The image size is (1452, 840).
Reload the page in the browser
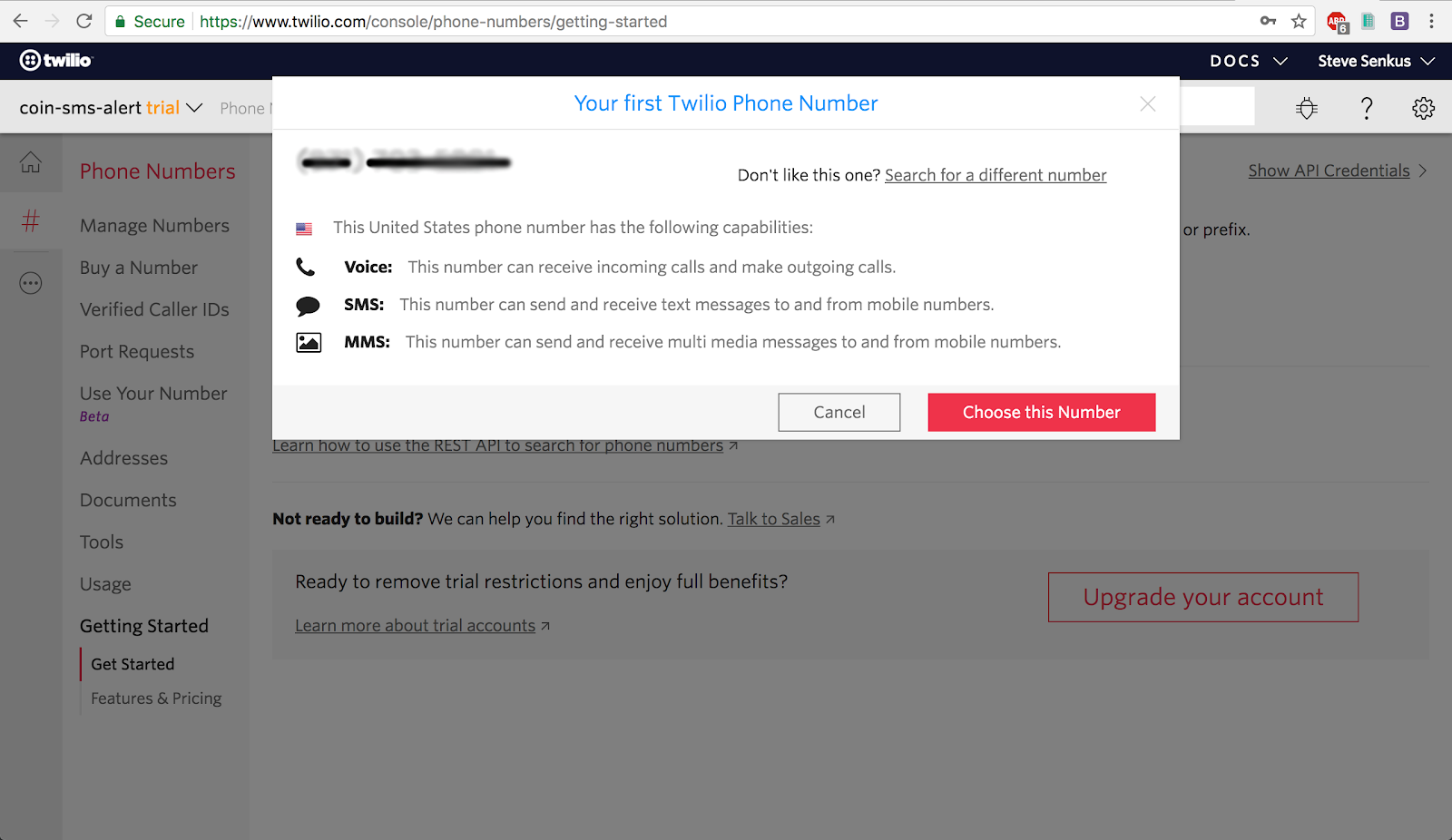click(84, 21)
